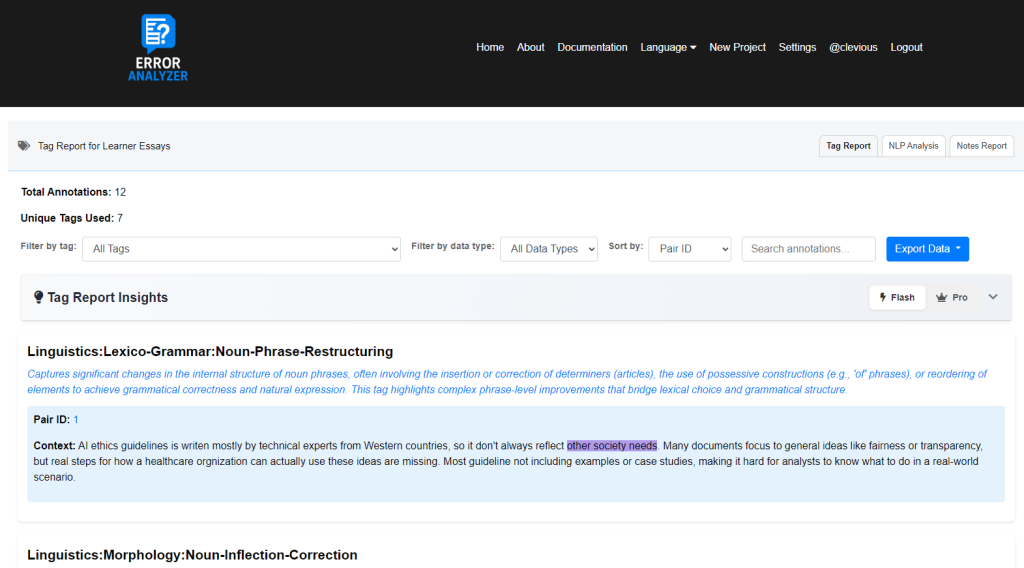The width and height of the screenshot is (1024, 568).
Task: Open the Export Data dropdown button
Action: pos(927,249)
